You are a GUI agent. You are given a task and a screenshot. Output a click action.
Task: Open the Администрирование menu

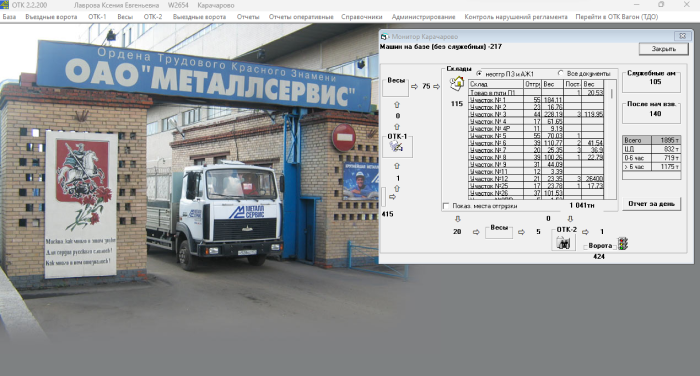(x=423, y=17)
